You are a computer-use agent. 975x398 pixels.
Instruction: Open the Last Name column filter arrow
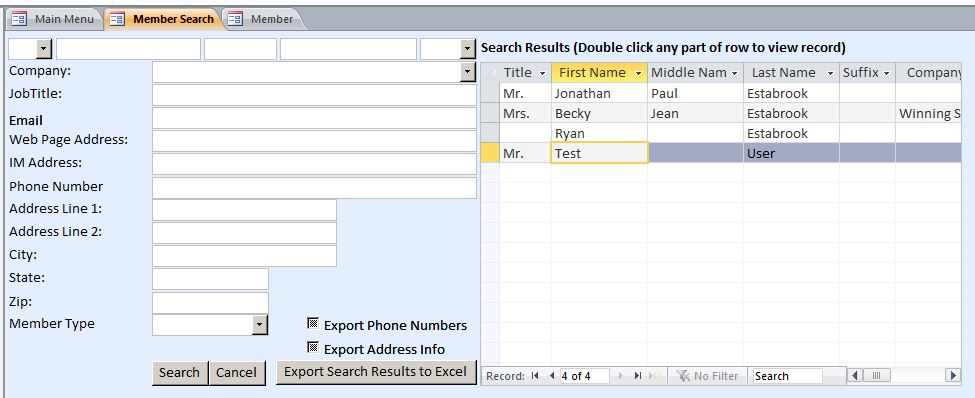[830, 73]
